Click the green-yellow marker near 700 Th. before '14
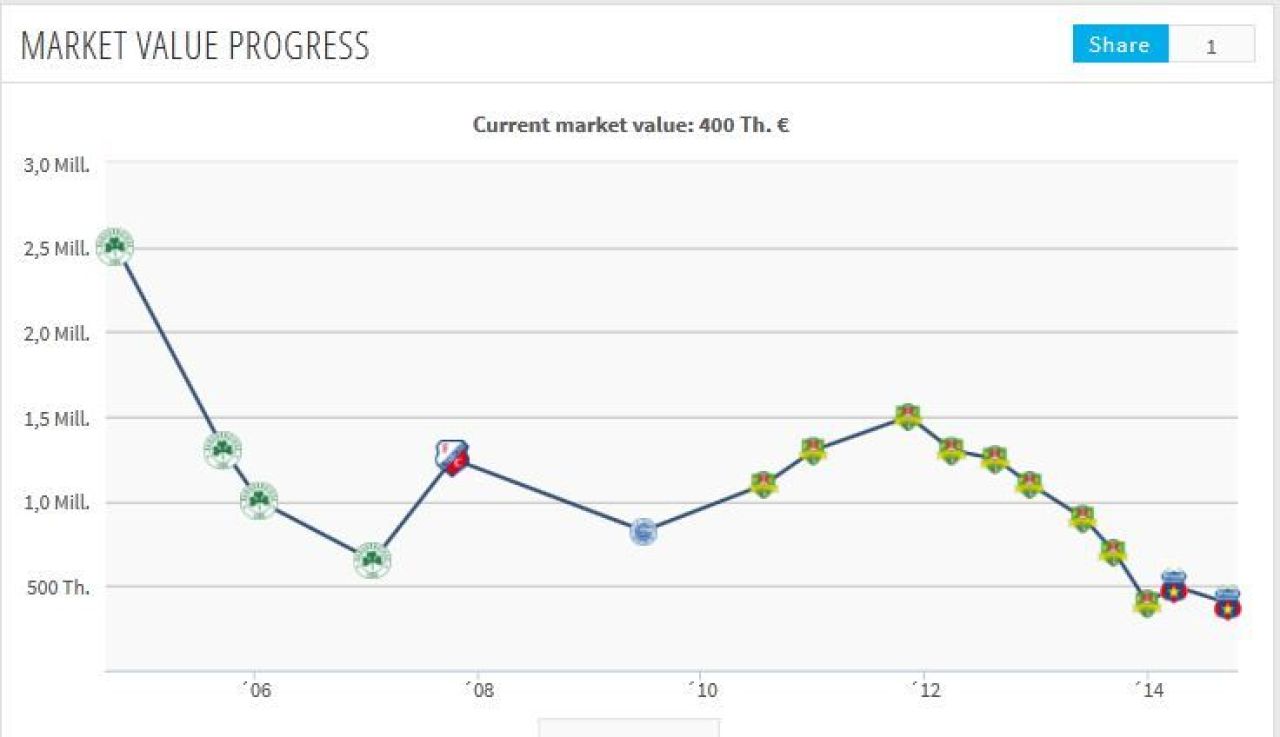Viewport: 1280px width, 737px height. [1113, 552]
